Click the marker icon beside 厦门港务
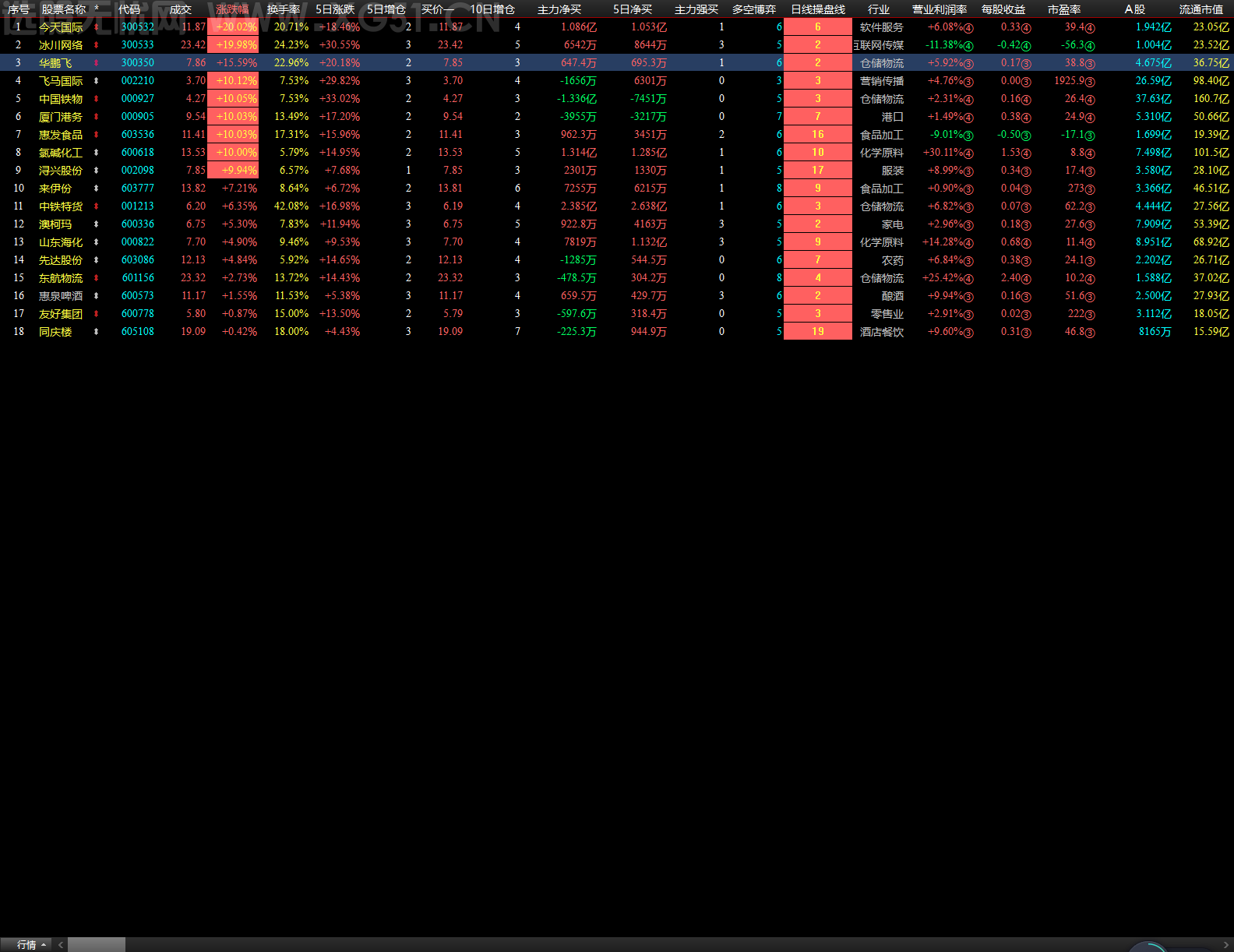1234x952 pixels. pyautogui.click(x=96, y=117)
